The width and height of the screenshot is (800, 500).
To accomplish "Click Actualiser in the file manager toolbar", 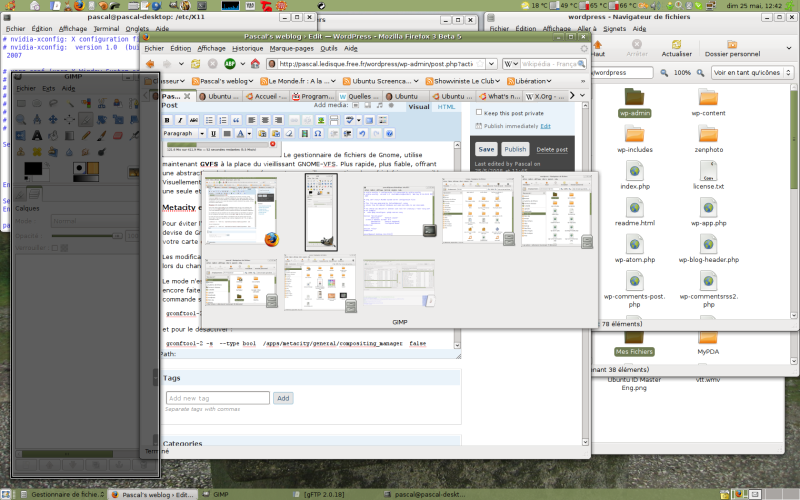I will point(677,48).
